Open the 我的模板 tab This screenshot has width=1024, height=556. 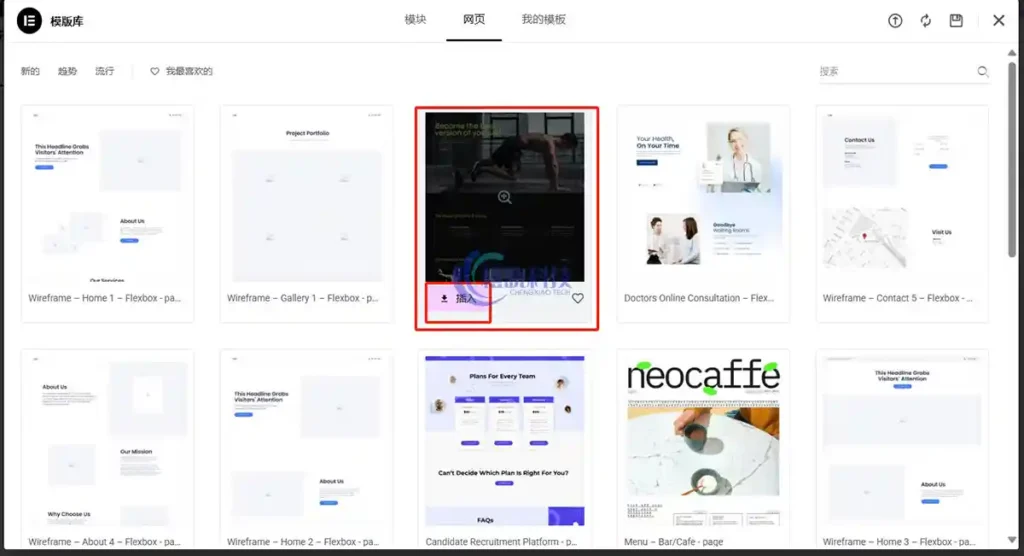click(543, 20)
